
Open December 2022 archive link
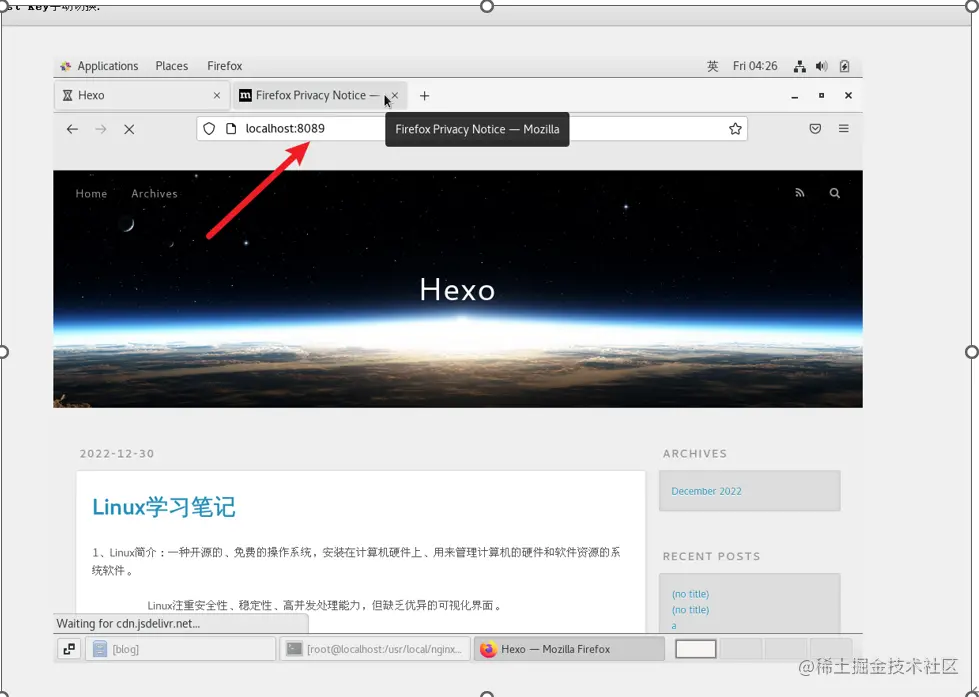pyautogui.click(x=706, y=492)
